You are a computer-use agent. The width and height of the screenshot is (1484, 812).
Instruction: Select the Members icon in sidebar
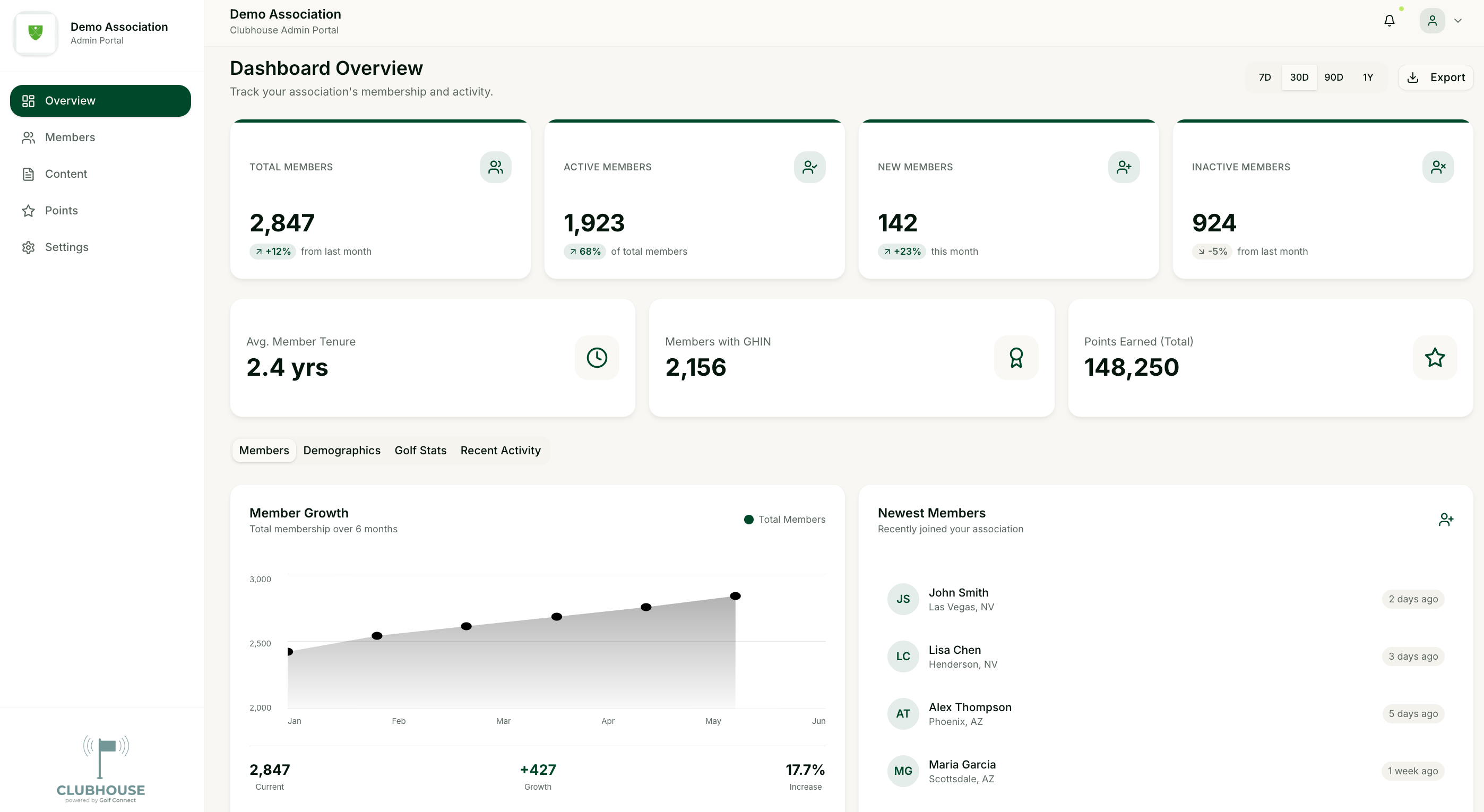[x=29, y=137]
